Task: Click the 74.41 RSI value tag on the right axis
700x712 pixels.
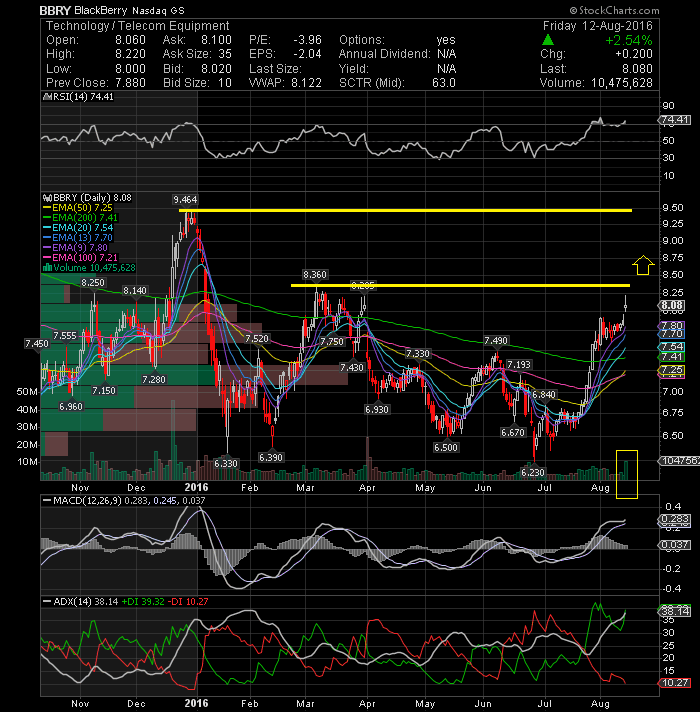Action: [x=674, y=120]
